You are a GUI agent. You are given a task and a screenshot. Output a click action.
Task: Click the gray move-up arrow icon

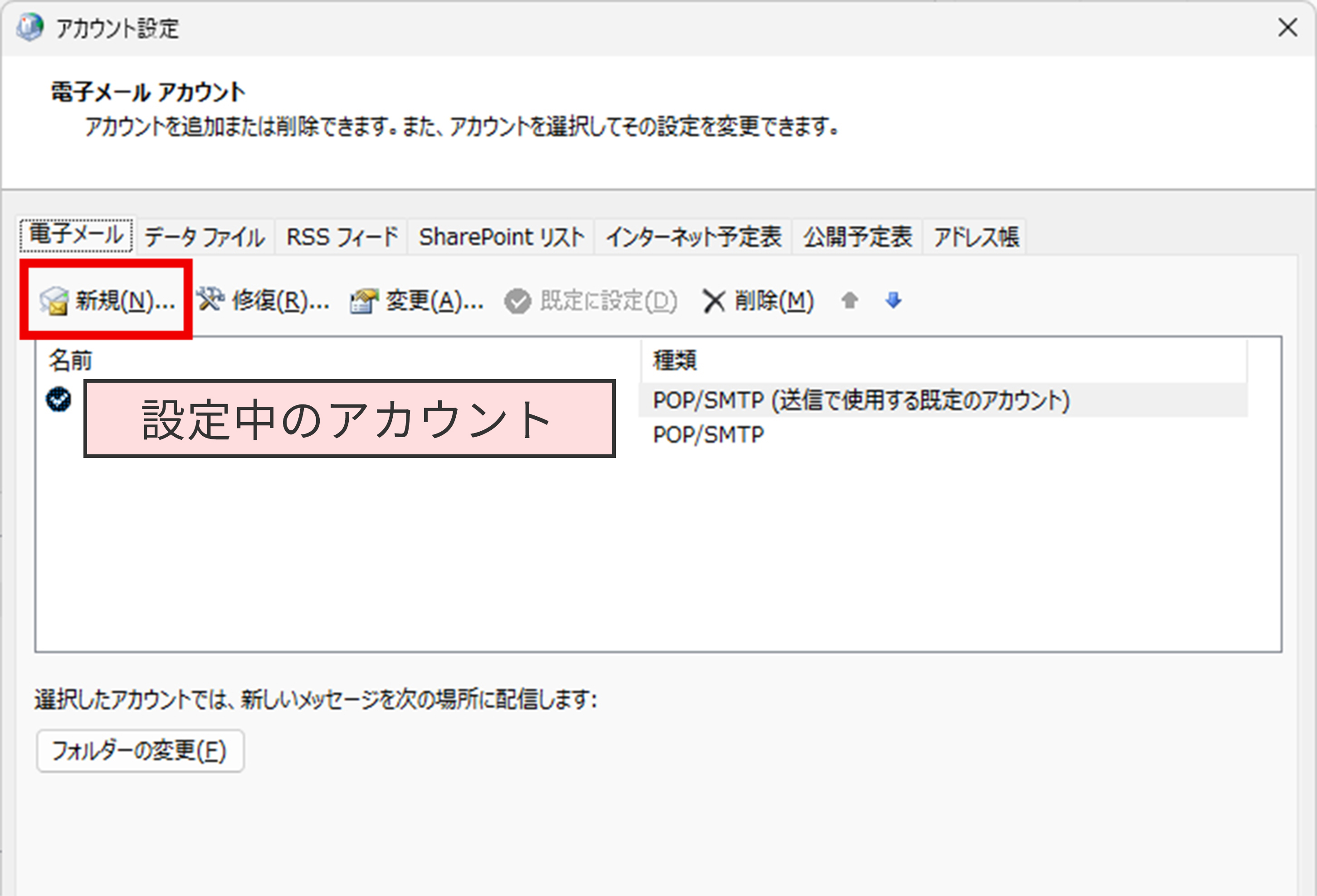pos(849,300)
